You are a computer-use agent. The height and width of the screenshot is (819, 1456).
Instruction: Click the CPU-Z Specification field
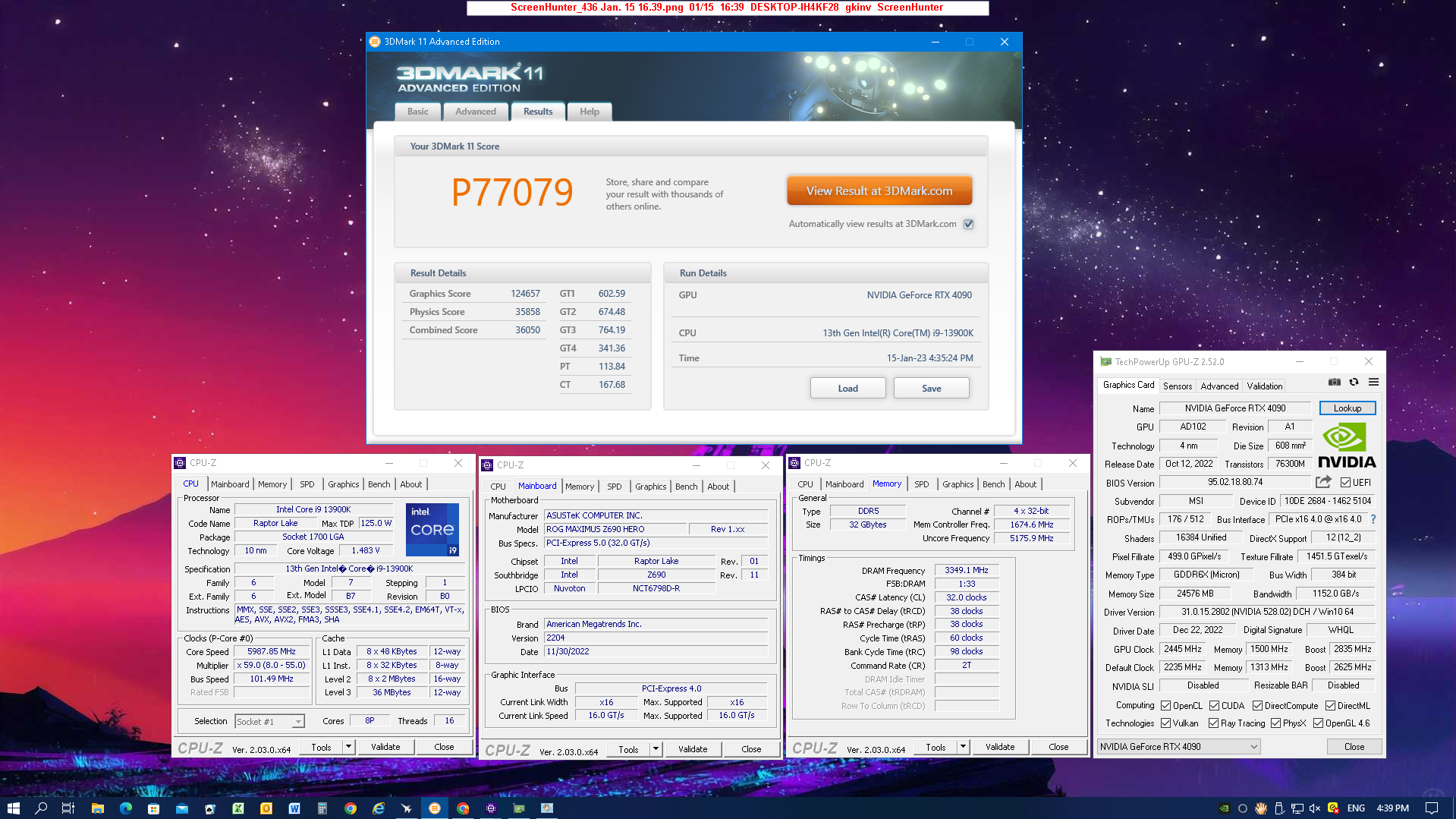pos(349,569)
